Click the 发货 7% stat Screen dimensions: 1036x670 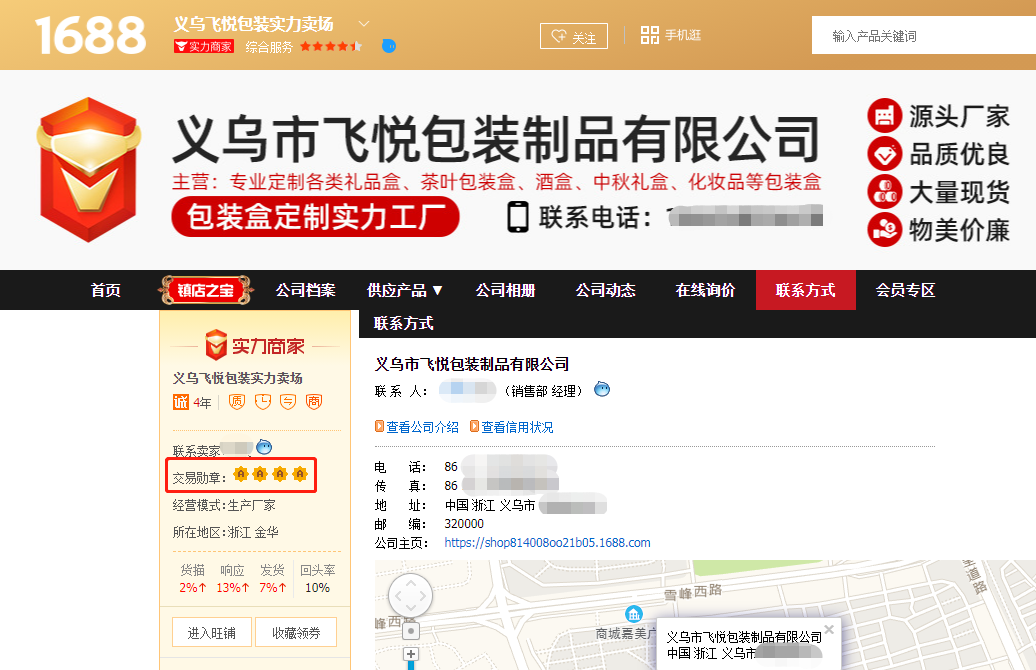[x=272, y=578]
